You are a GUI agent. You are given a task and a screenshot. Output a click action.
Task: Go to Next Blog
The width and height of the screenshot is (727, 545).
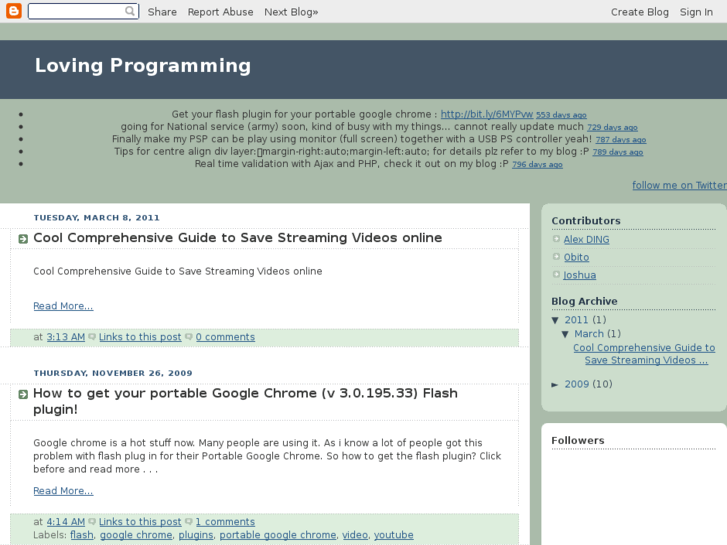[291, 12]
